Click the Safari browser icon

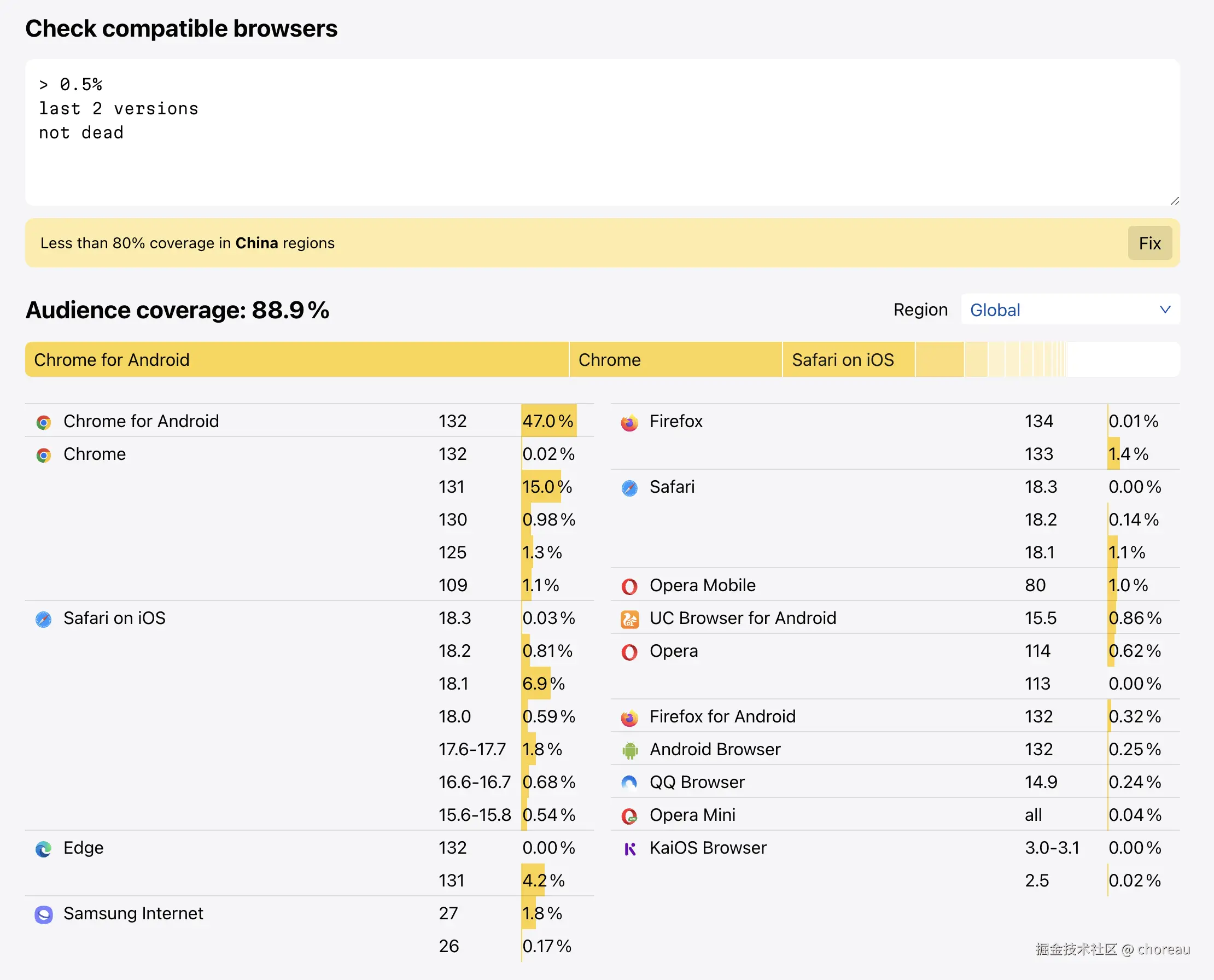click(x=629, y=487)
